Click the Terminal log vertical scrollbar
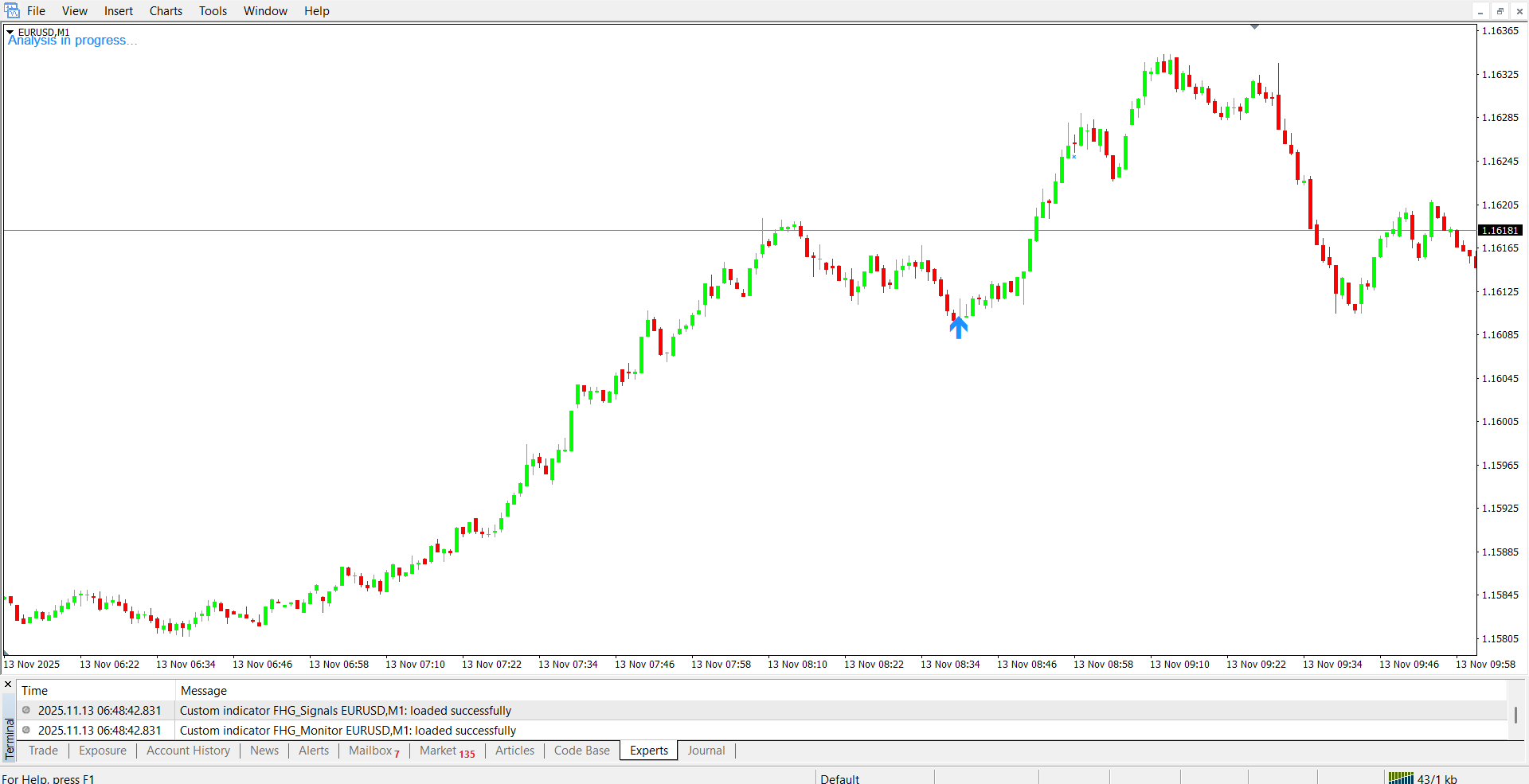 1515,715
